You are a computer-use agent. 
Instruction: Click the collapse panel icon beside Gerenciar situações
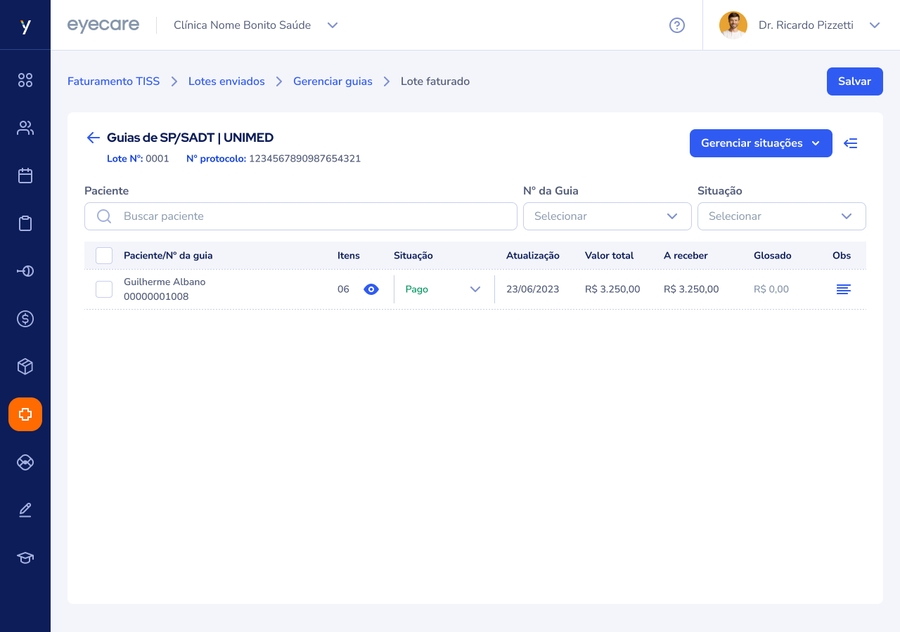pyautogui.click(x=851, y=143)
